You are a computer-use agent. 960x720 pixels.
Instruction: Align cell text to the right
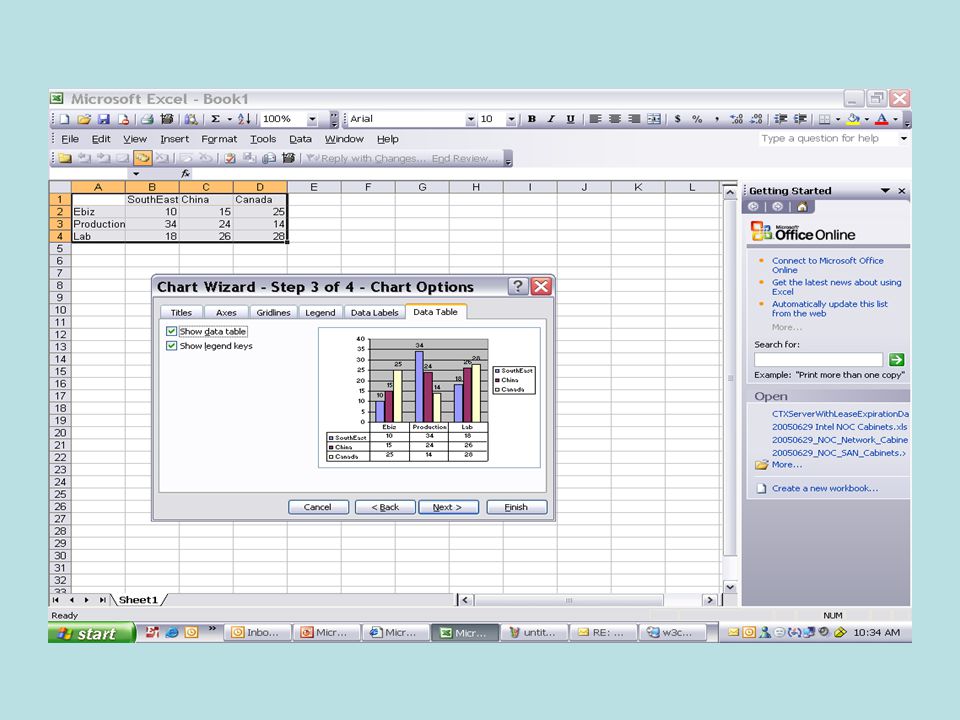point(634,119)
